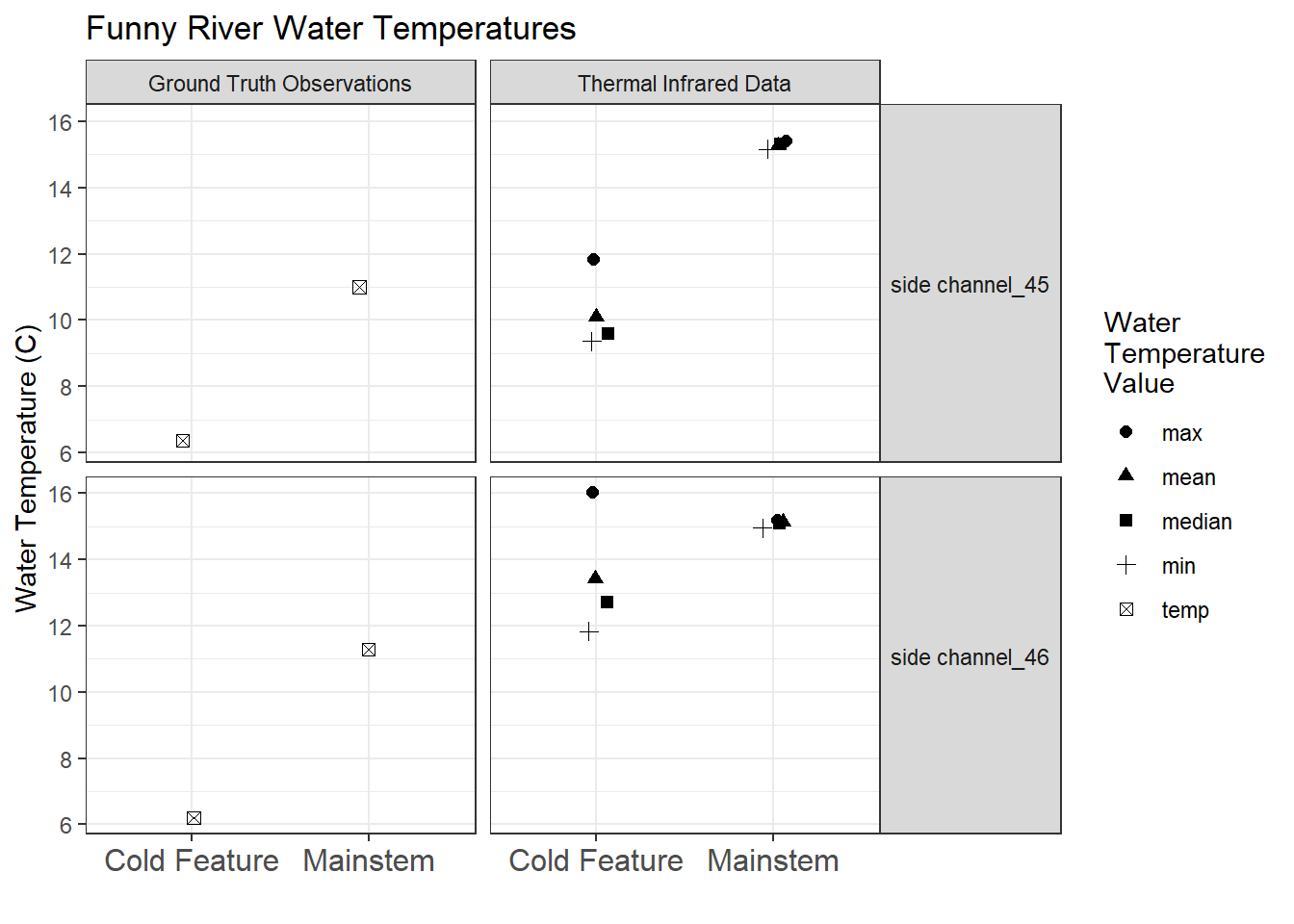Click Mainstem ground truth point for side channel_45
This screenshot has height=924, width=1294.
(x=359, y=287)
